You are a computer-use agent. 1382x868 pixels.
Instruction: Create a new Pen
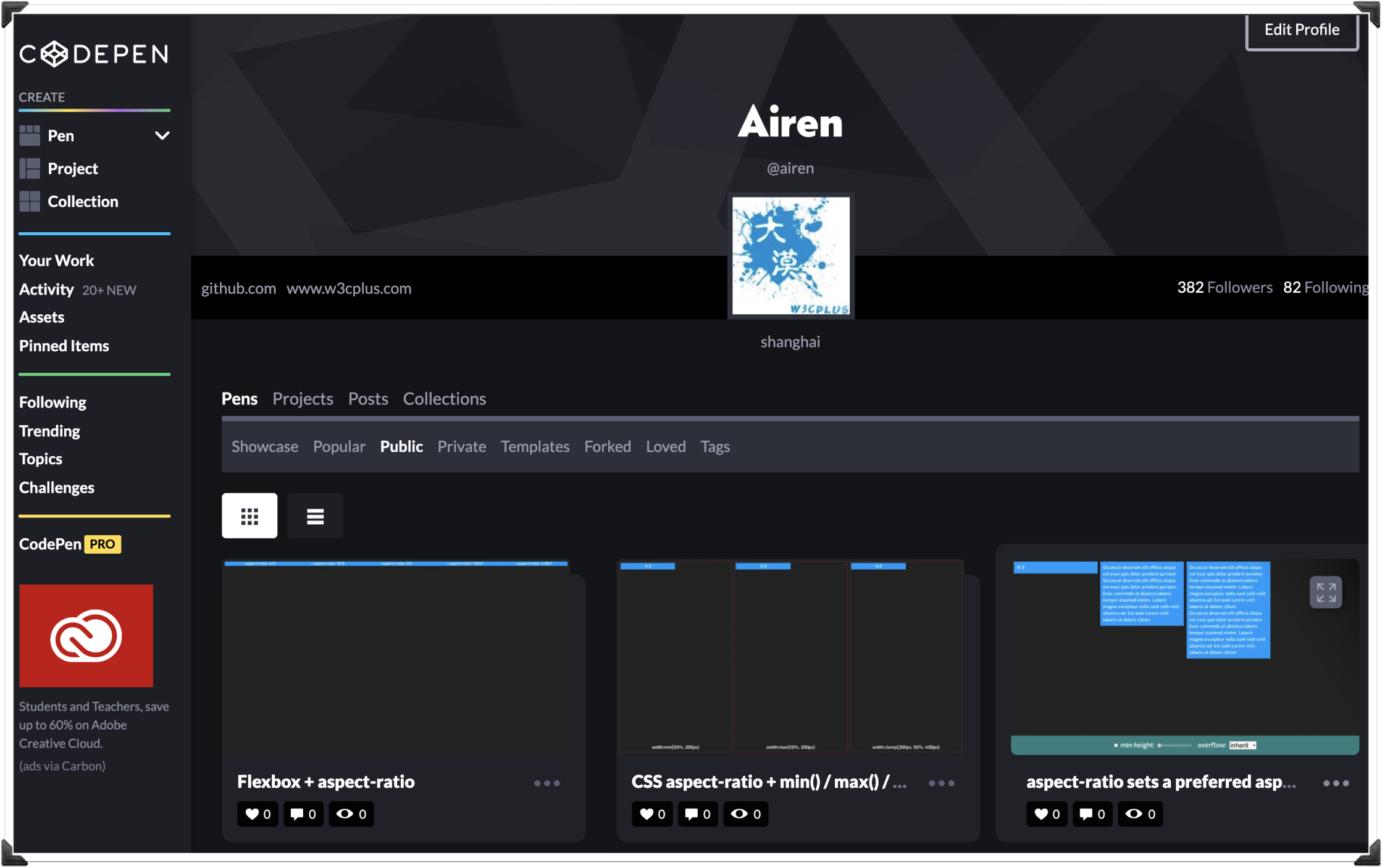[x=61, y=136]
